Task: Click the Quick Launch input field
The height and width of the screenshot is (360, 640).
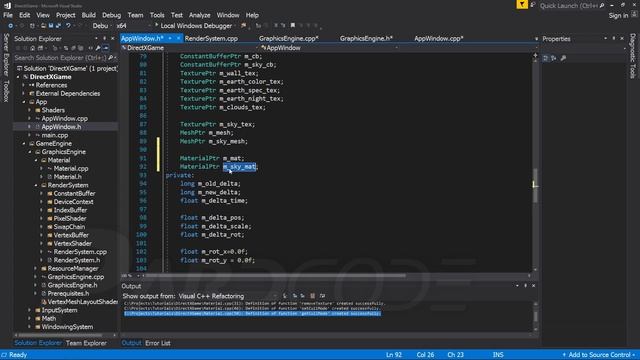Action: pos(569,6)
